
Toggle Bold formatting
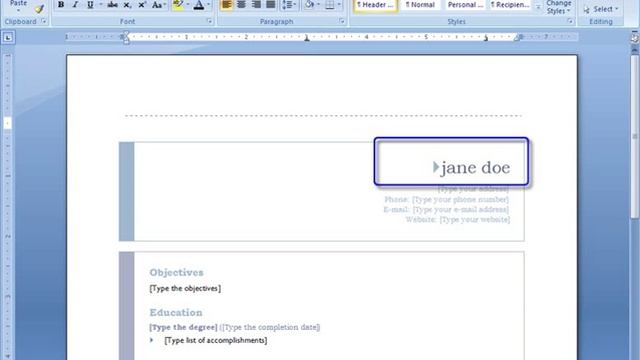click(x=61, y=4)
